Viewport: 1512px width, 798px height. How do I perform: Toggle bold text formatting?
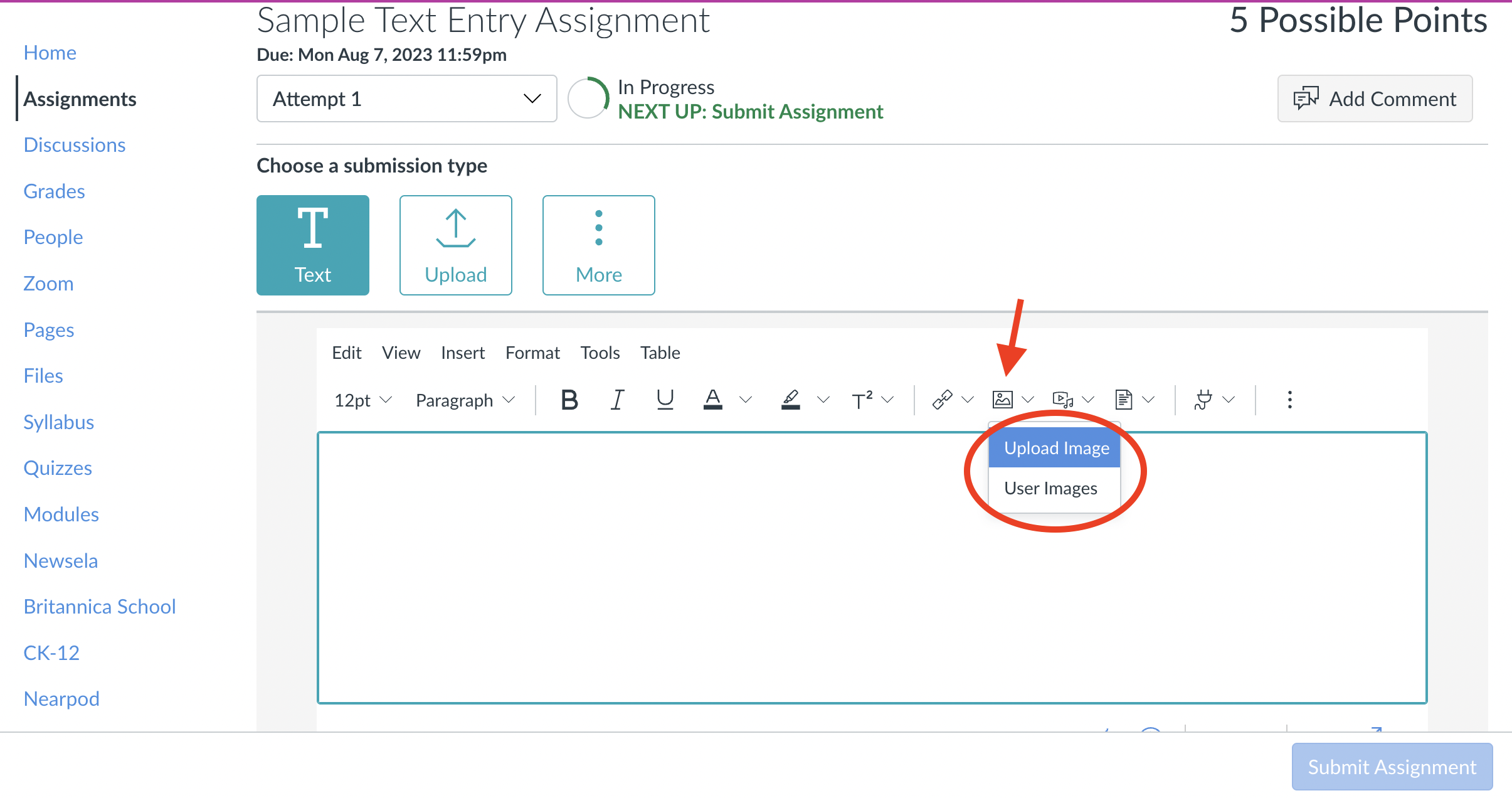[569, 400]
